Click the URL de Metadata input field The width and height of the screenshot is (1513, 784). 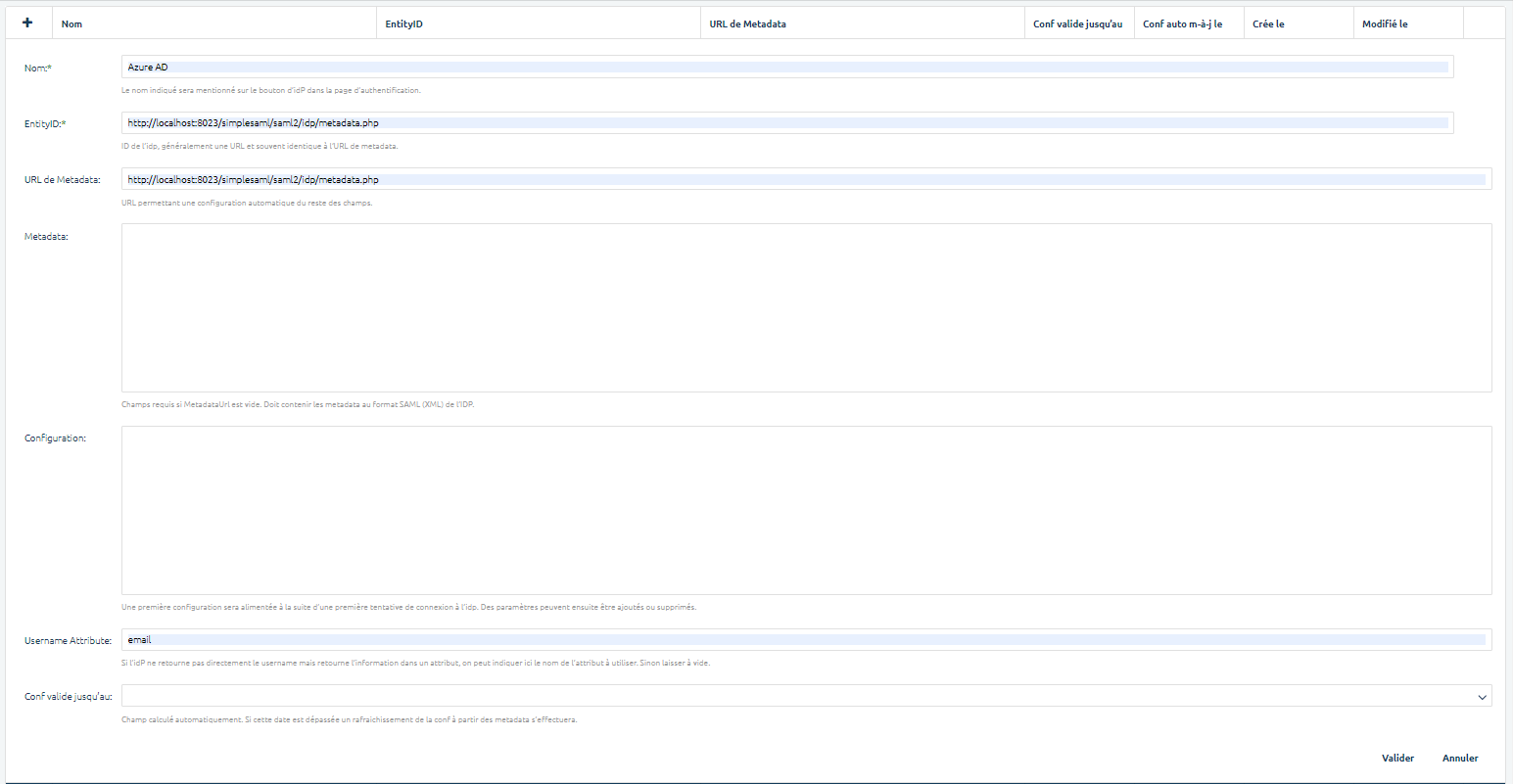point(805,179)
